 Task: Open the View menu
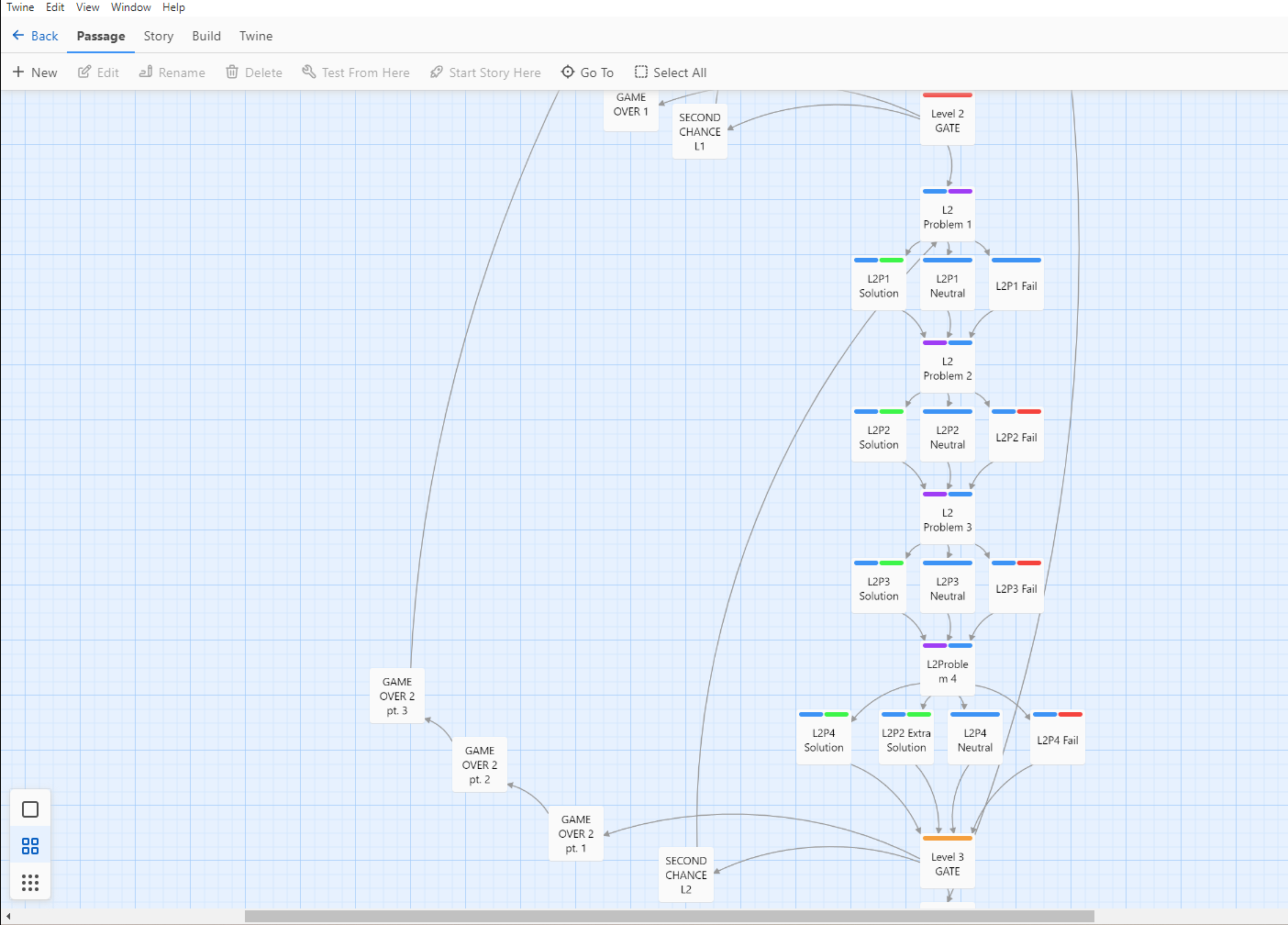point(87,7)
